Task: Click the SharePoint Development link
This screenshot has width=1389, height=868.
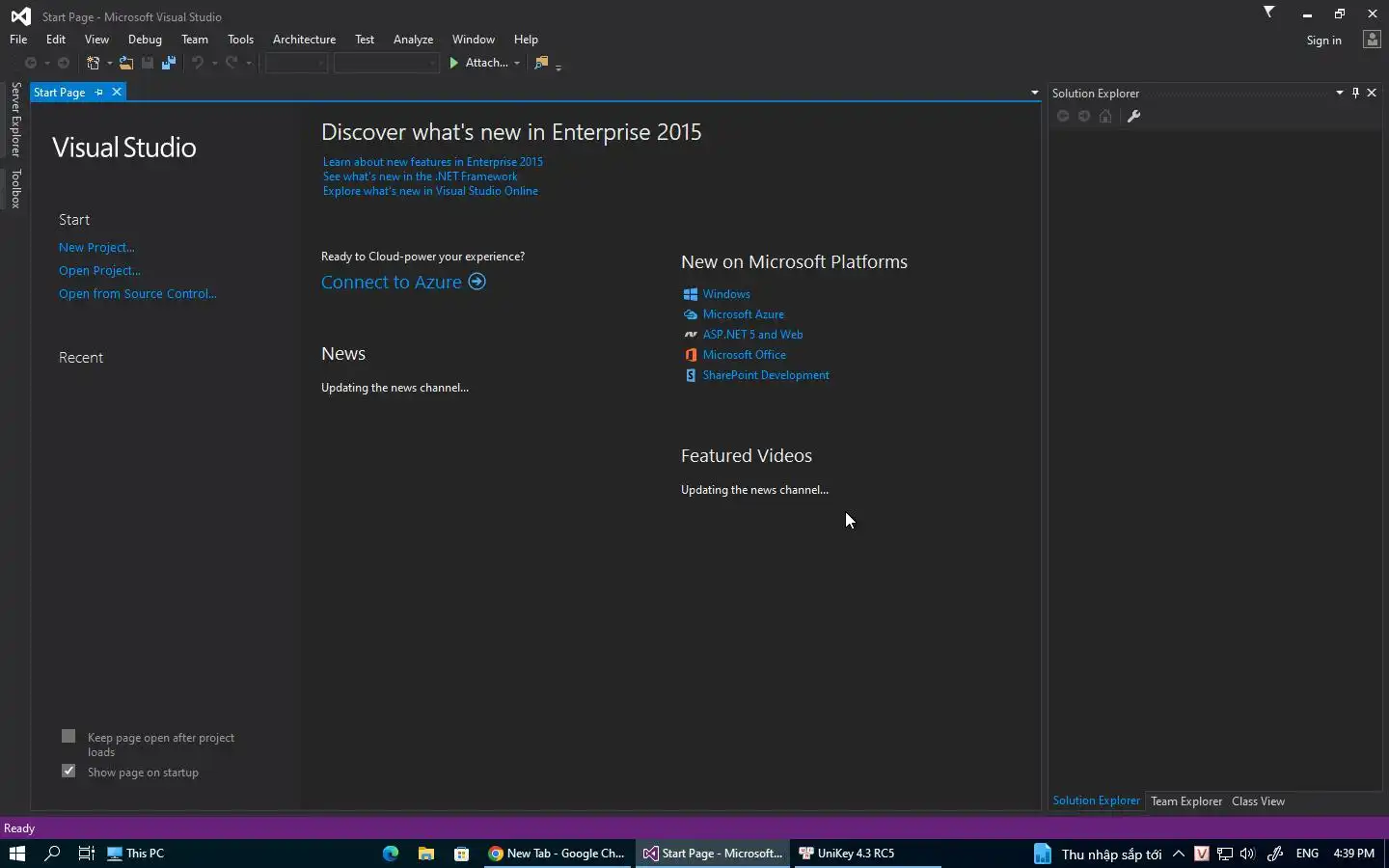Action: point(766,375)
